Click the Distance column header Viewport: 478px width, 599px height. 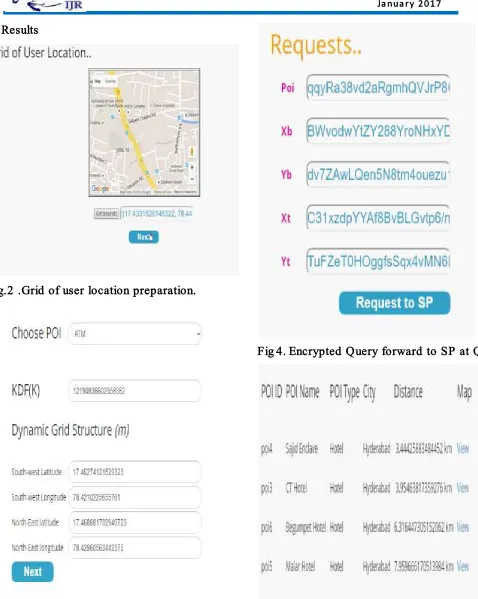[408, 392]
